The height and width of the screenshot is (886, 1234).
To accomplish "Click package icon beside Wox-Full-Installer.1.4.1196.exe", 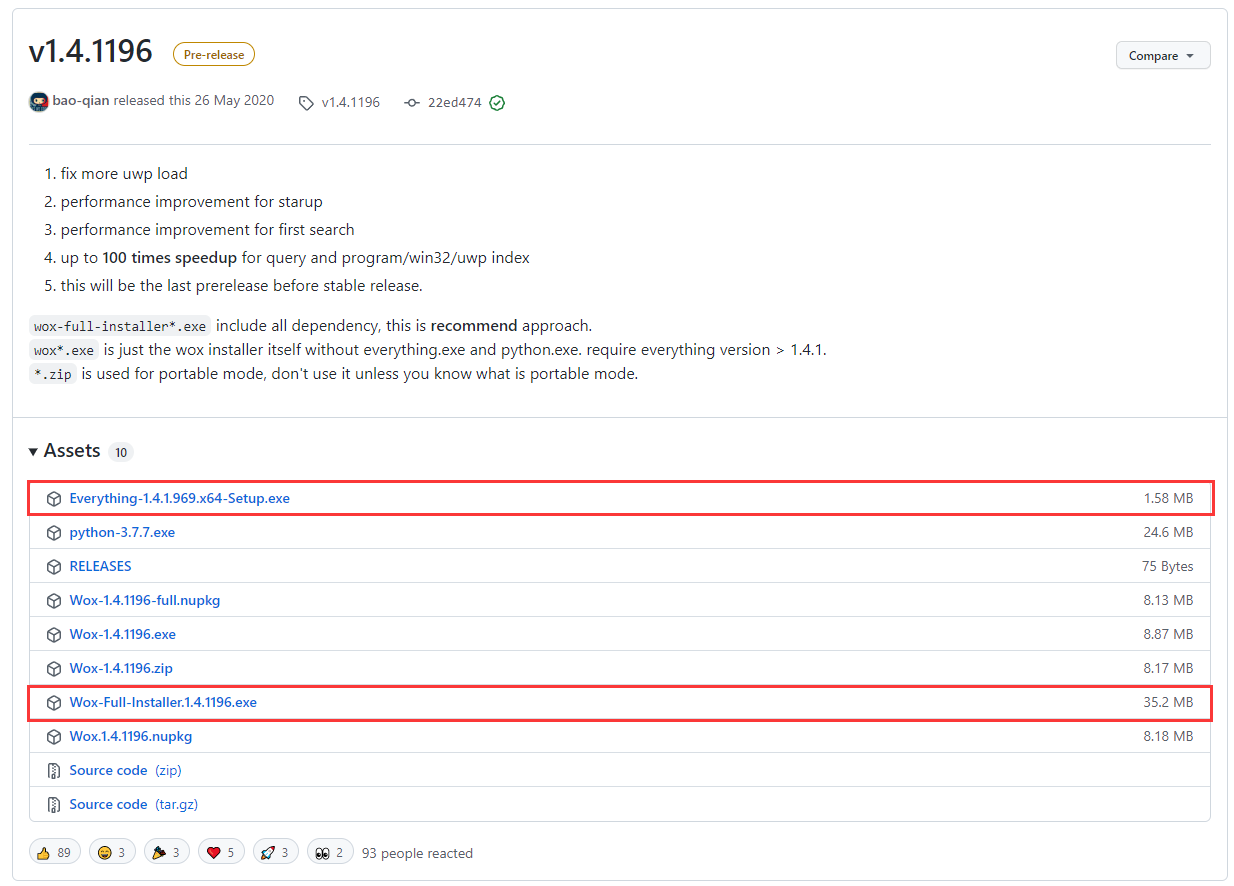I will coord(54,702).
